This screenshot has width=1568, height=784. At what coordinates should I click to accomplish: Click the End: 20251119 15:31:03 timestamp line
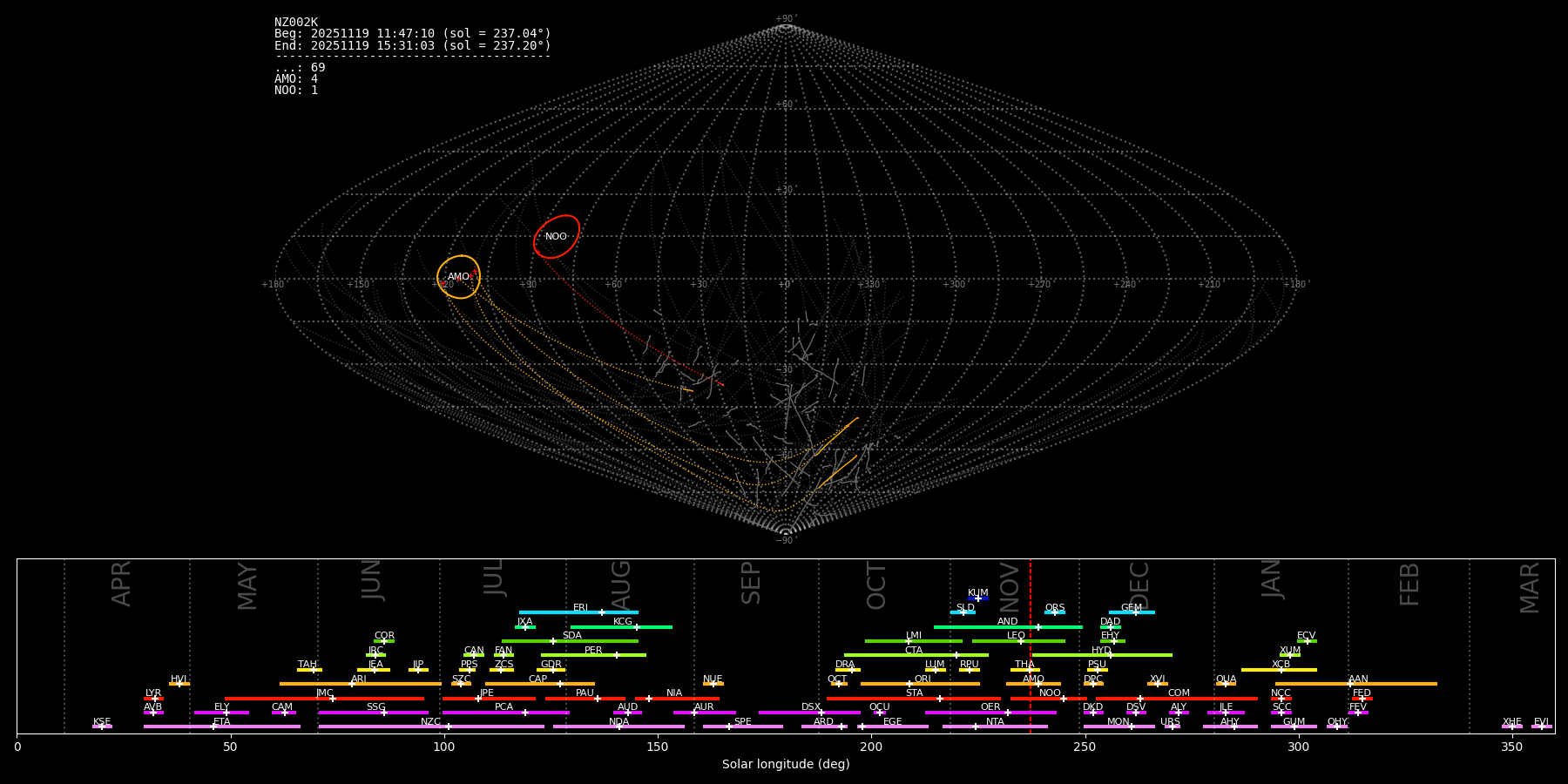click(413, 45)
